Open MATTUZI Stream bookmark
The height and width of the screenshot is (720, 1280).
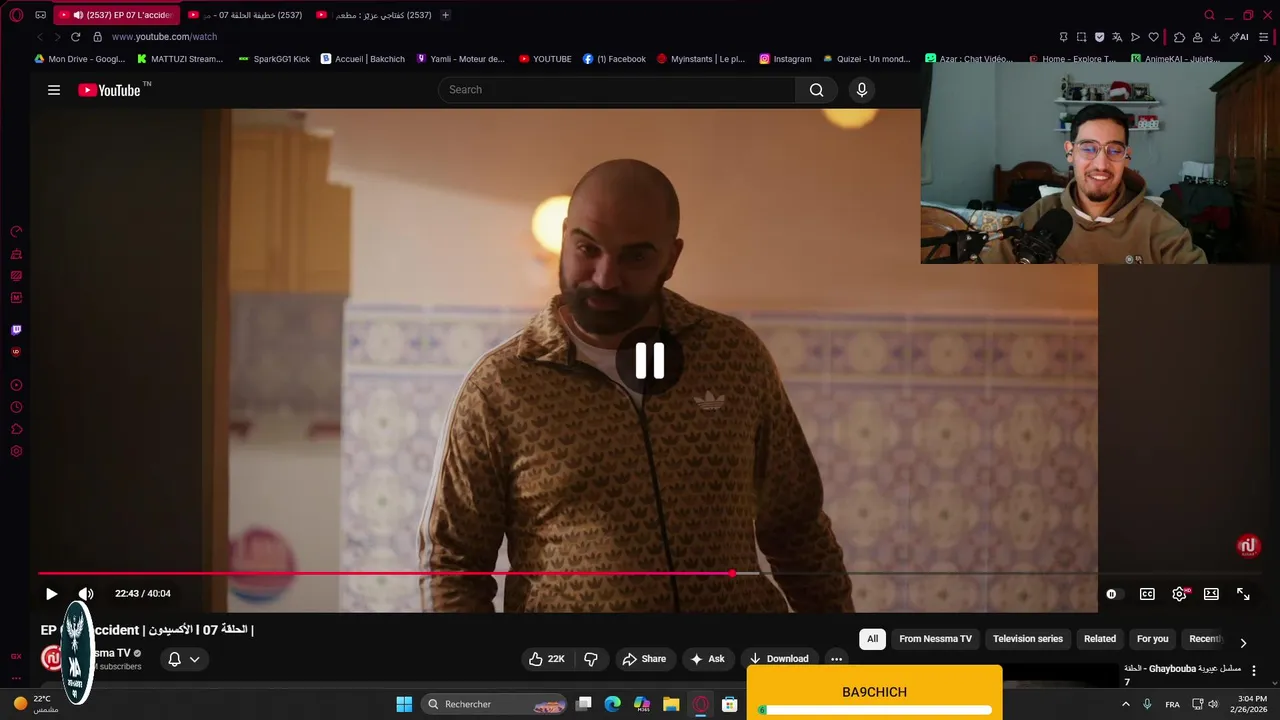[x=180, y=59]
